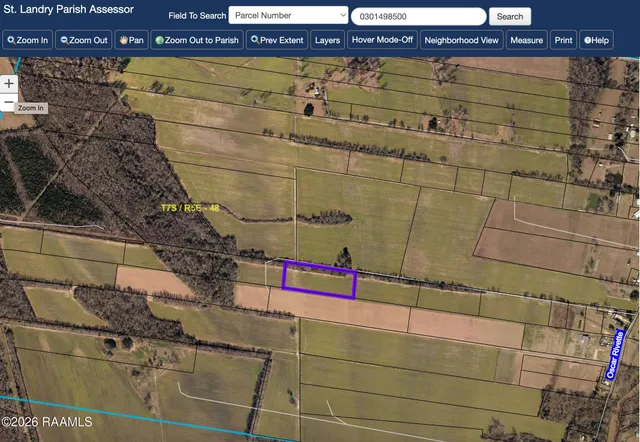Activate the Zoom Out tool
This screenshot has height=442, width=640.
click(84, 40)
